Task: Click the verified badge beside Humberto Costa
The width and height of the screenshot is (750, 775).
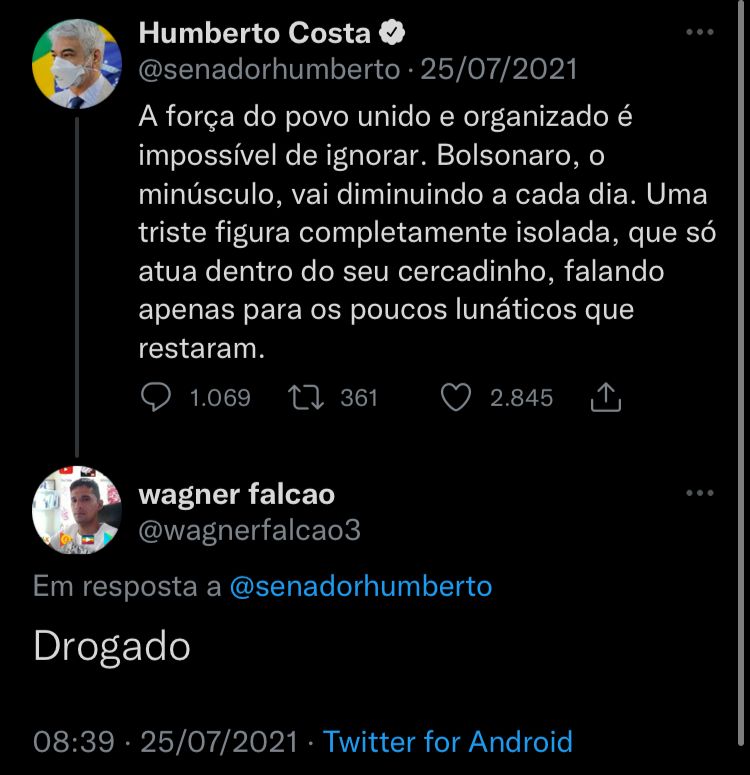Action: tap(393, 33)
